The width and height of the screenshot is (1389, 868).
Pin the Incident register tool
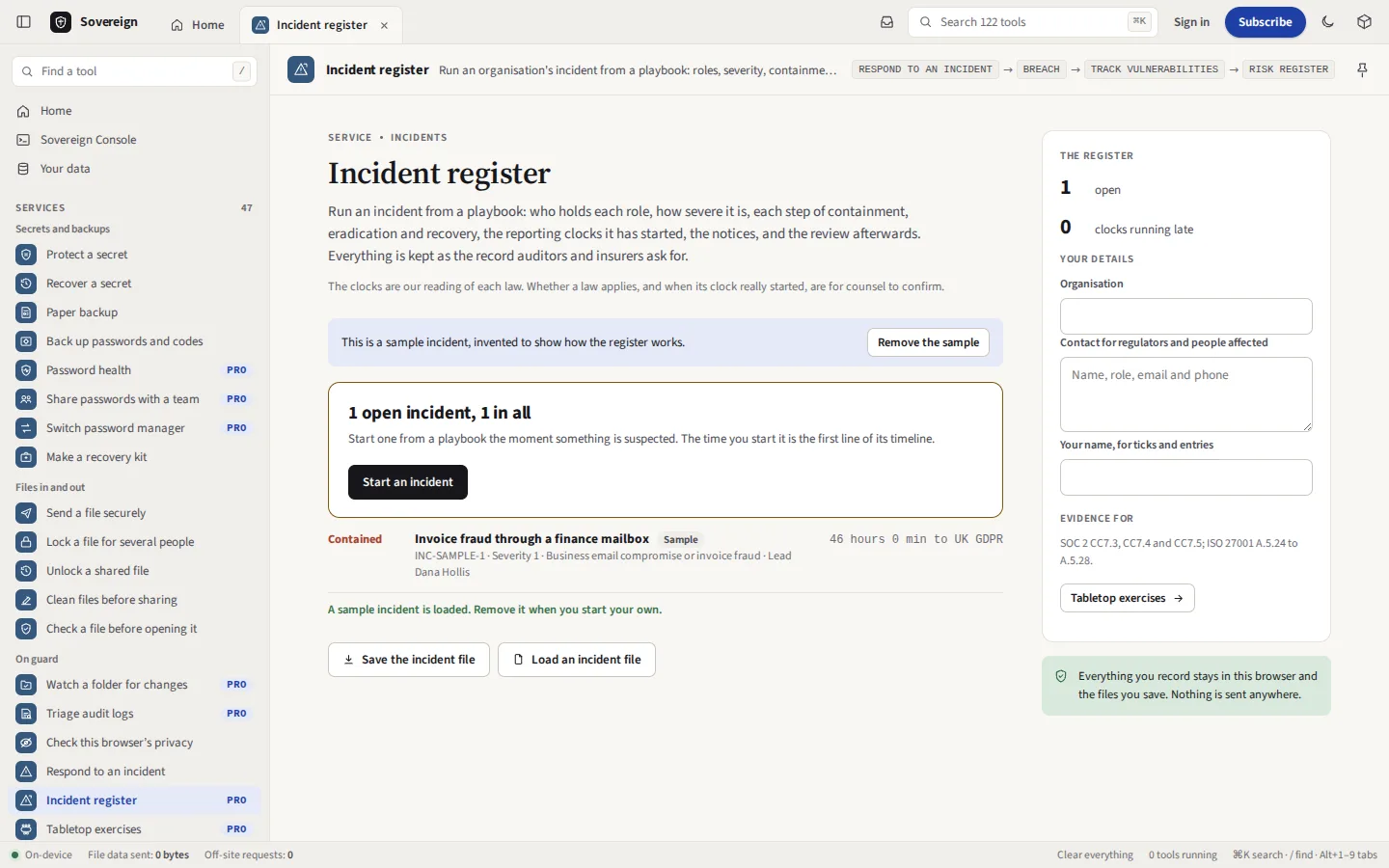click(x=1362, y=69)
